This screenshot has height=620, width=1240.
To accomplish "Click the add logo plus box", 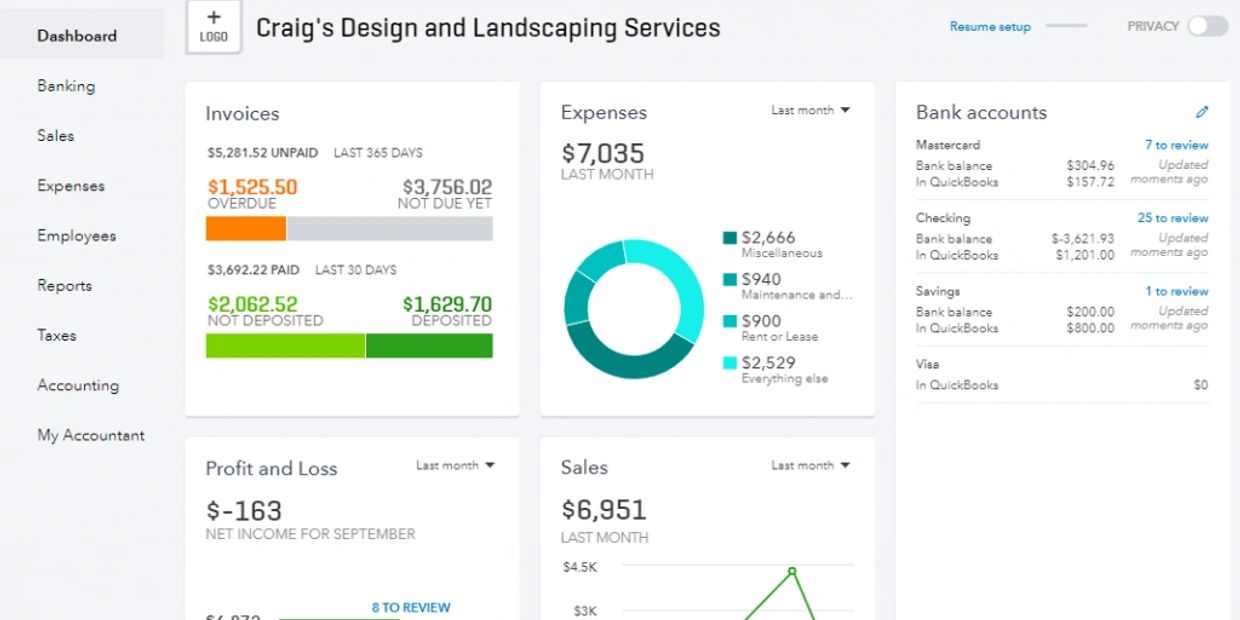I will 213,27.
